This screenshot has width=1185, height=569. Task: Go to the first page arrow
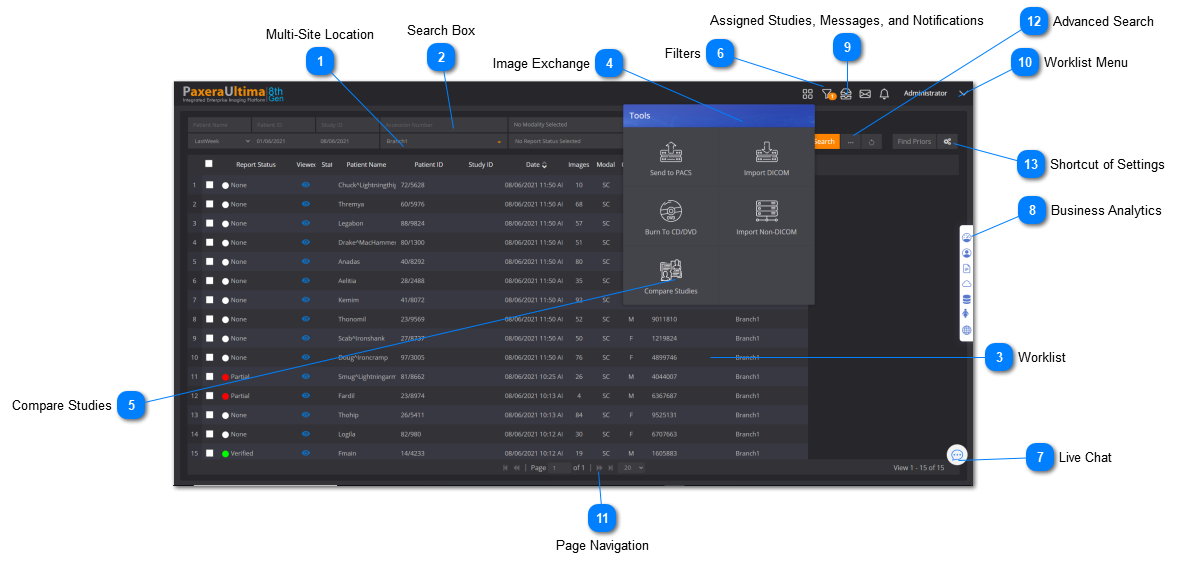point(506,468)
